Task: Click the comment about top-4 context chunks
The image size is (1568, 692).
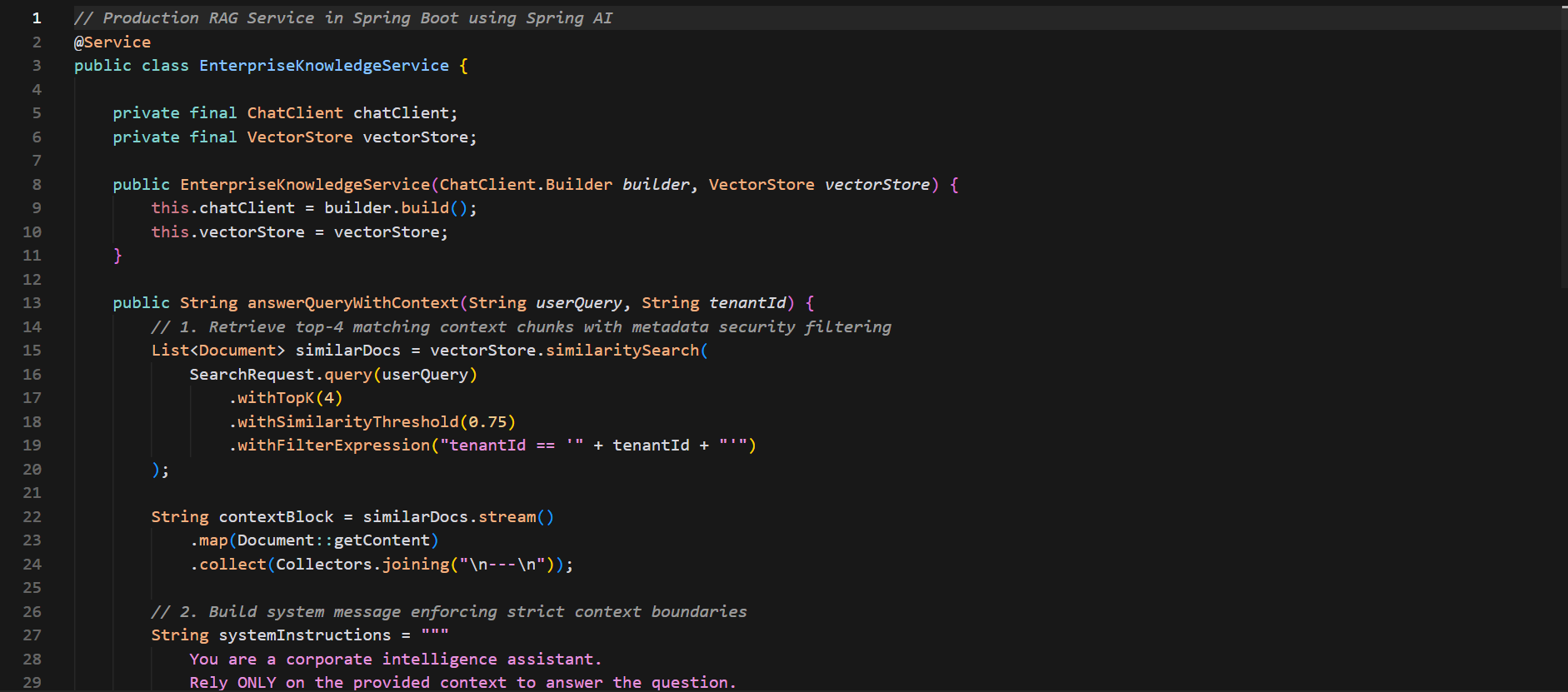Action: pyautogui.click(x=522, y=327)
